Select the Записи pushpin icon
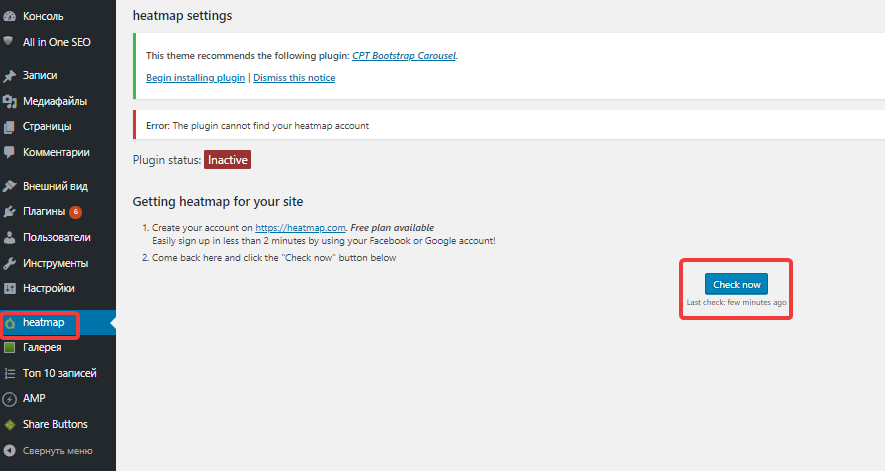Viewport: 885px width, 471px height. tap(9, 76)
